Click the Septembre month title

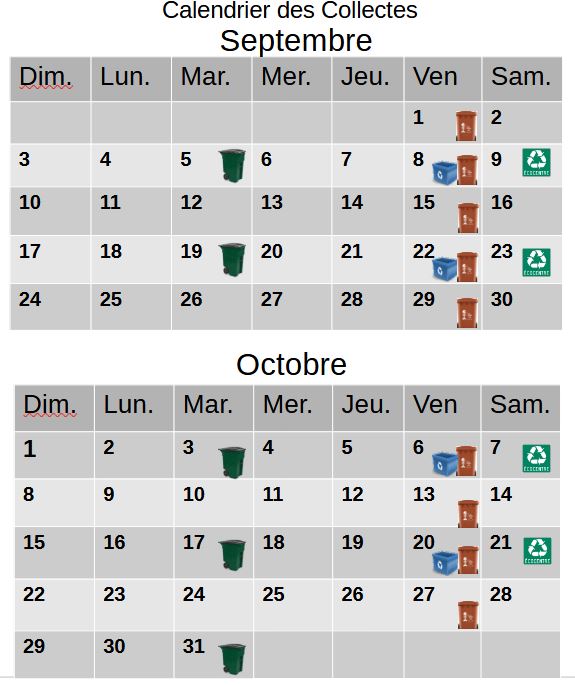(x=296, y=41)
